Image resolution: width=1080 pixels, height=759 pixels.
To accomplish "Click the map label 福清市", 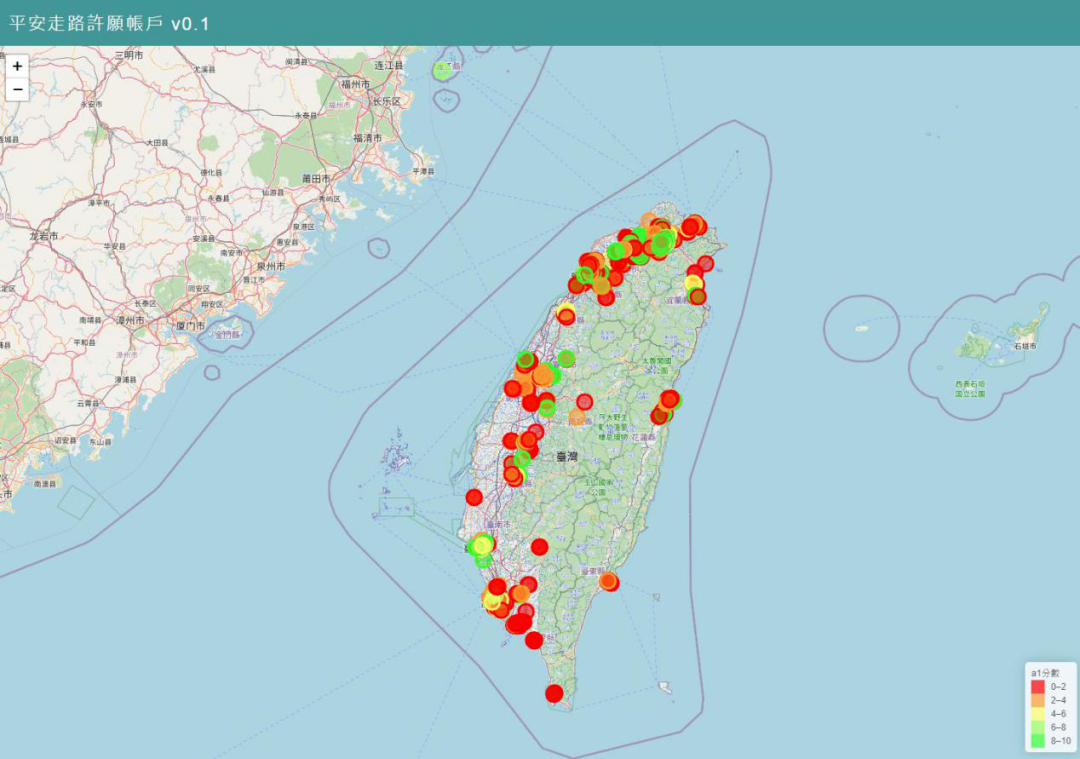I will point(367,138).
